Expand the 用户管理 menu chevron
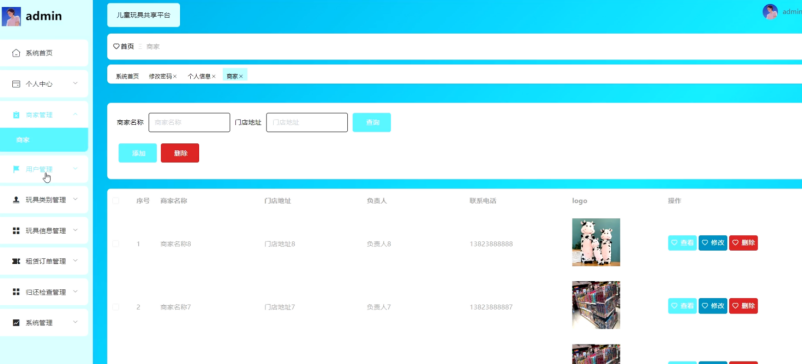The image size is (802, 364). (x=75, y=169)
